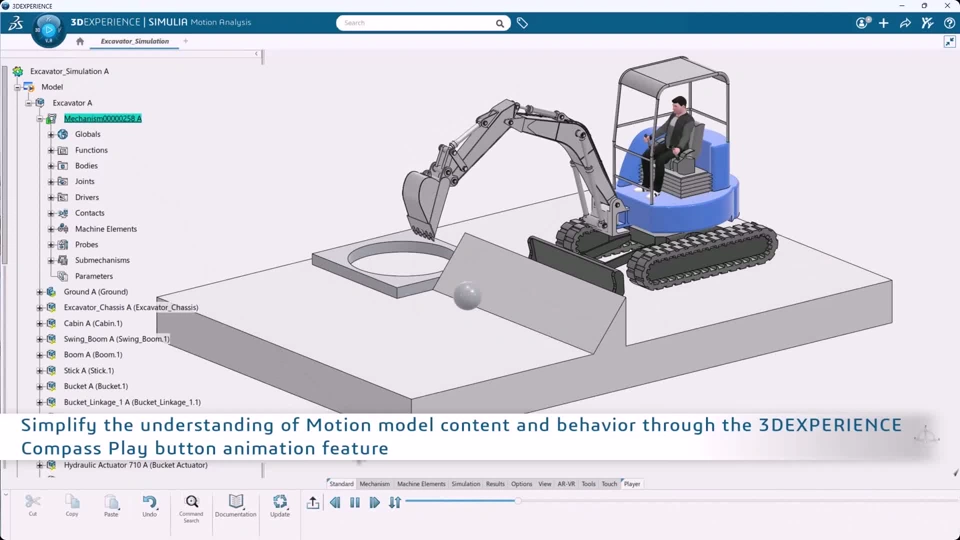Click the Share arrow icon in header
This screenshot has width=960, height=540.
click(905, 23)
